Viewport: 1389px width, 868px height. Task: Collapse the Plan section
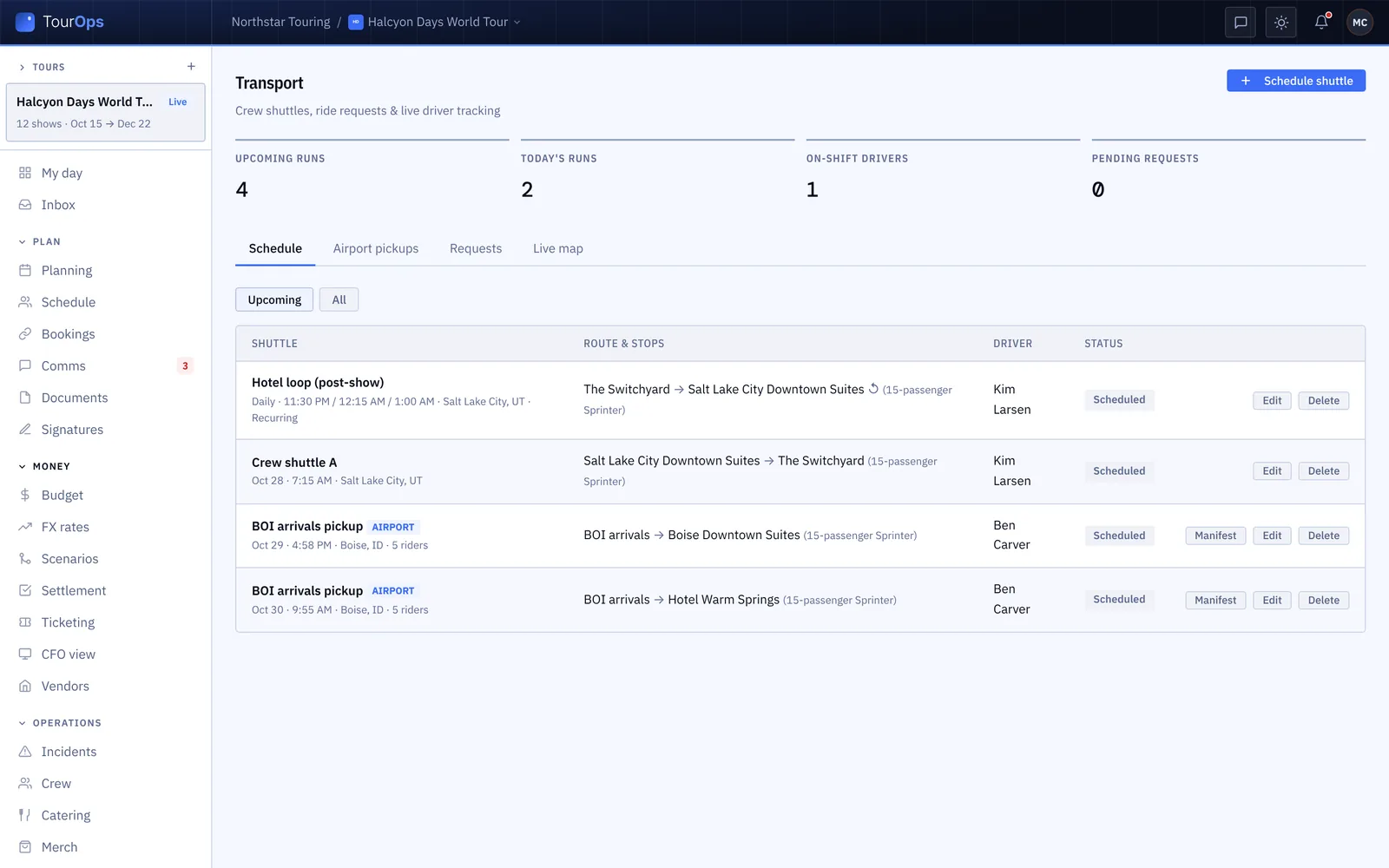click(x=40, y=241)
